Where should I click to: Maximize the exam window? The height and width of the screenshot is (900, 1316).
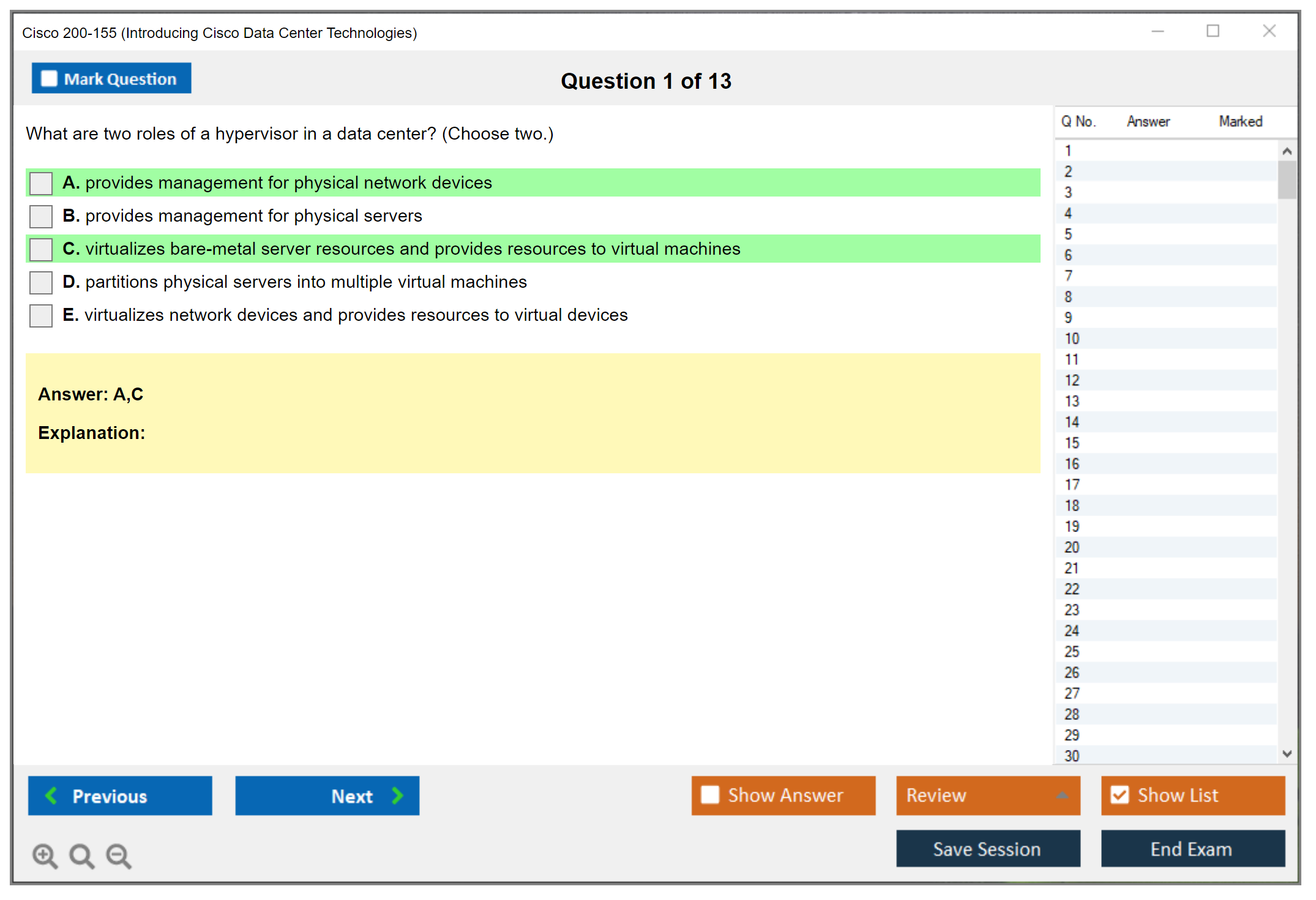1213,31
